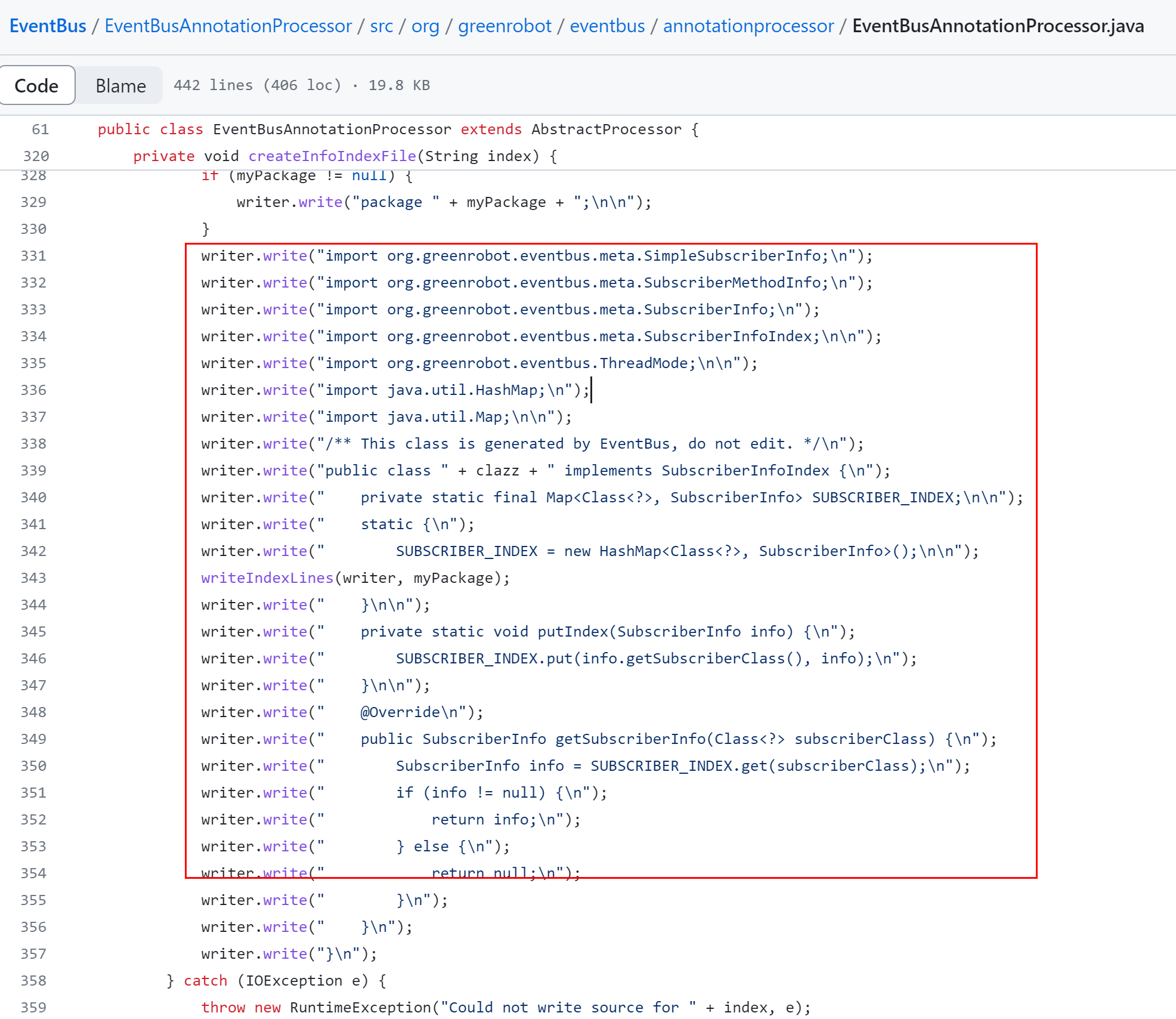Open the eventbus folder breadcrumb

(x=607, y=26)
